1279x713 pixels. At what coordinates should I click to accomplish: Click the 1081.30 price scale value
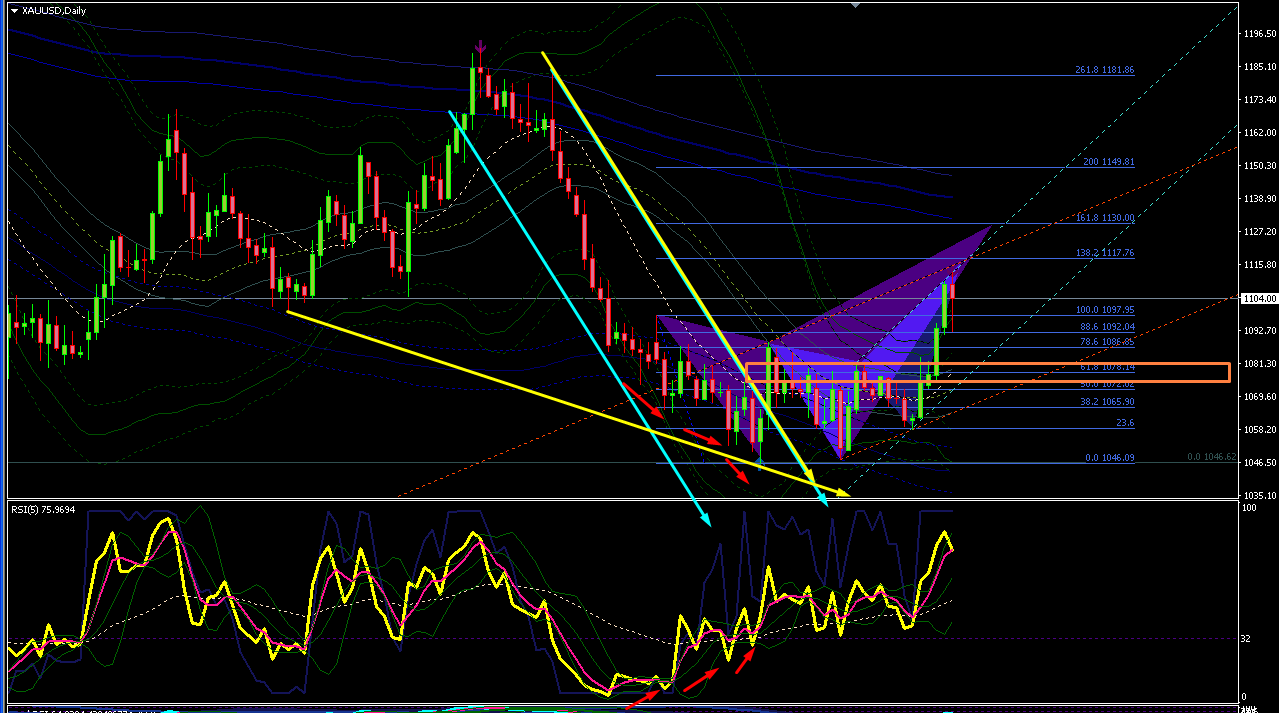1259,363
